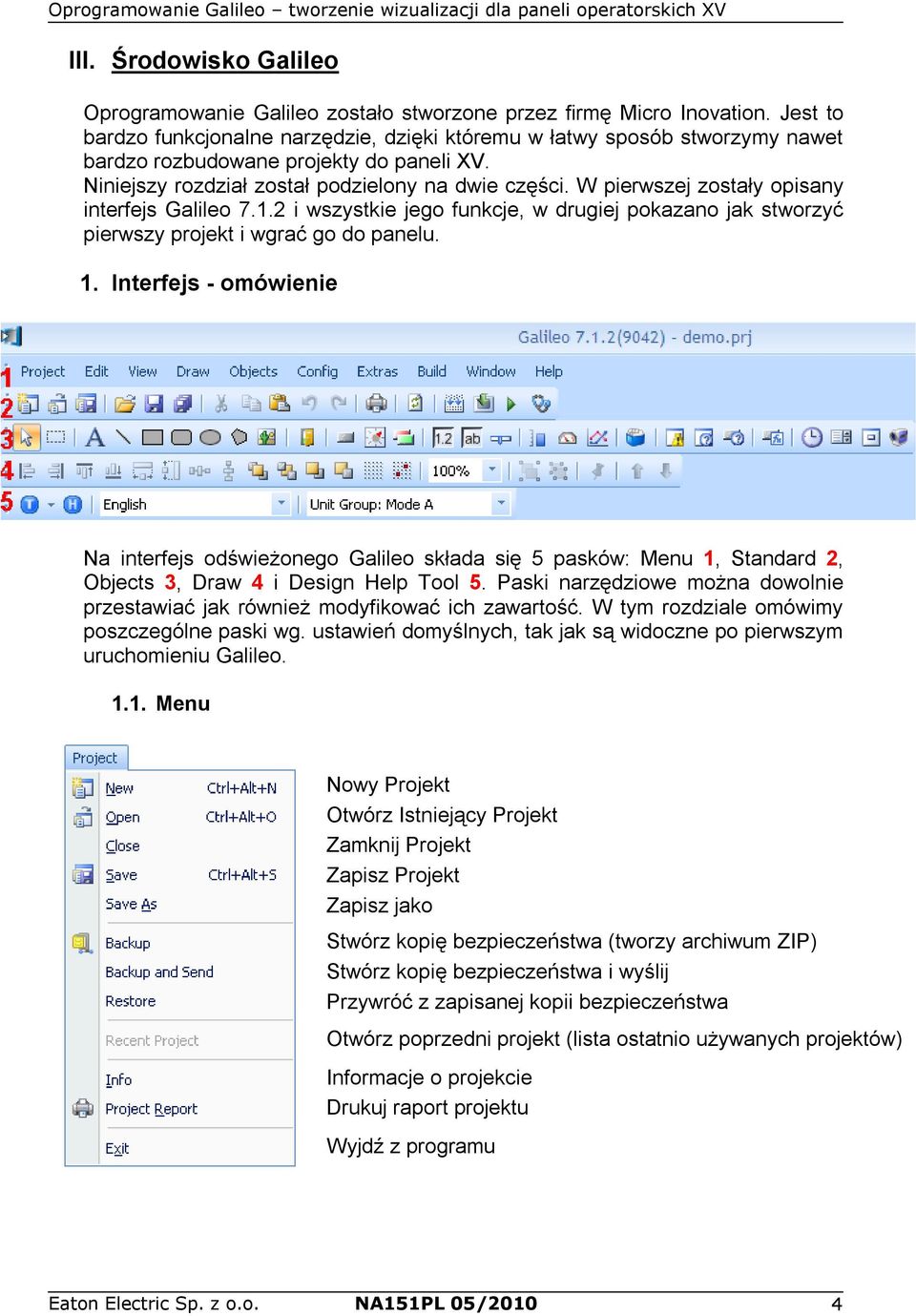916x1316 pixels.
Task: Open the Draw menu
Action: (x=193, y=371)
